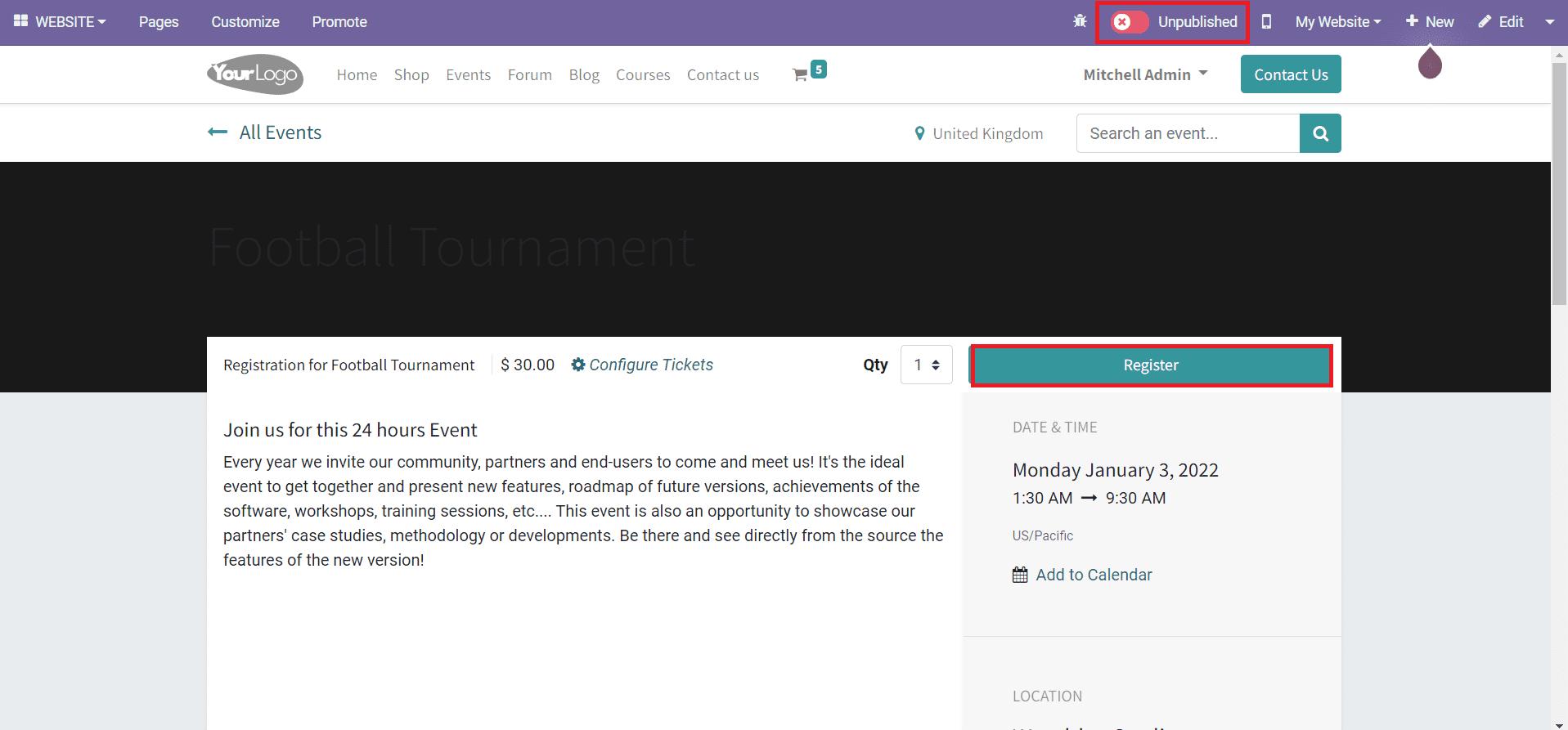1568x730 pixels.
Task: Focus the Search an event field
Action: click(1188, 133)
